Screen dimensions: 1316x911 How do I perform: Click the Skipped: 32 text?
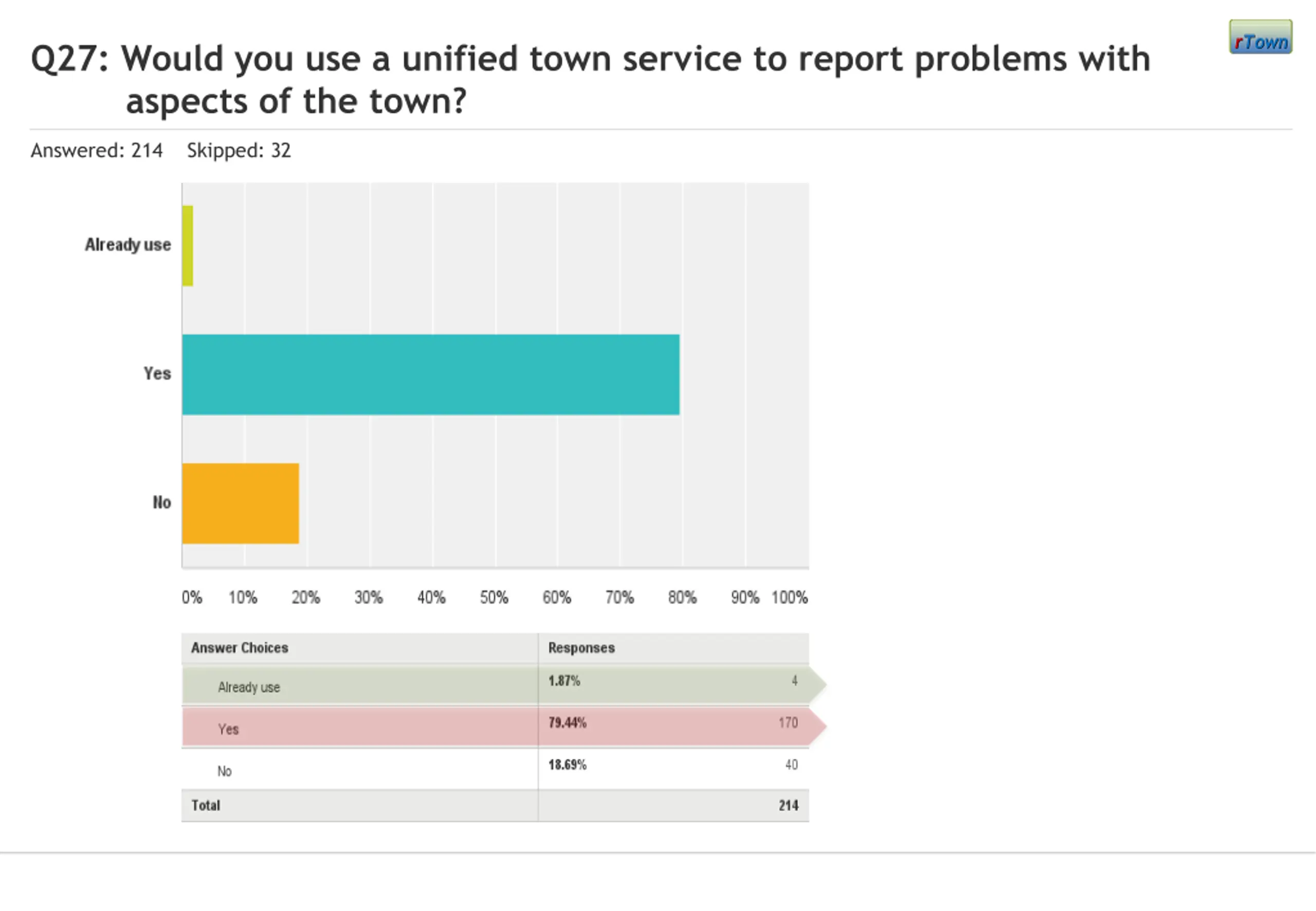[239, 151]
